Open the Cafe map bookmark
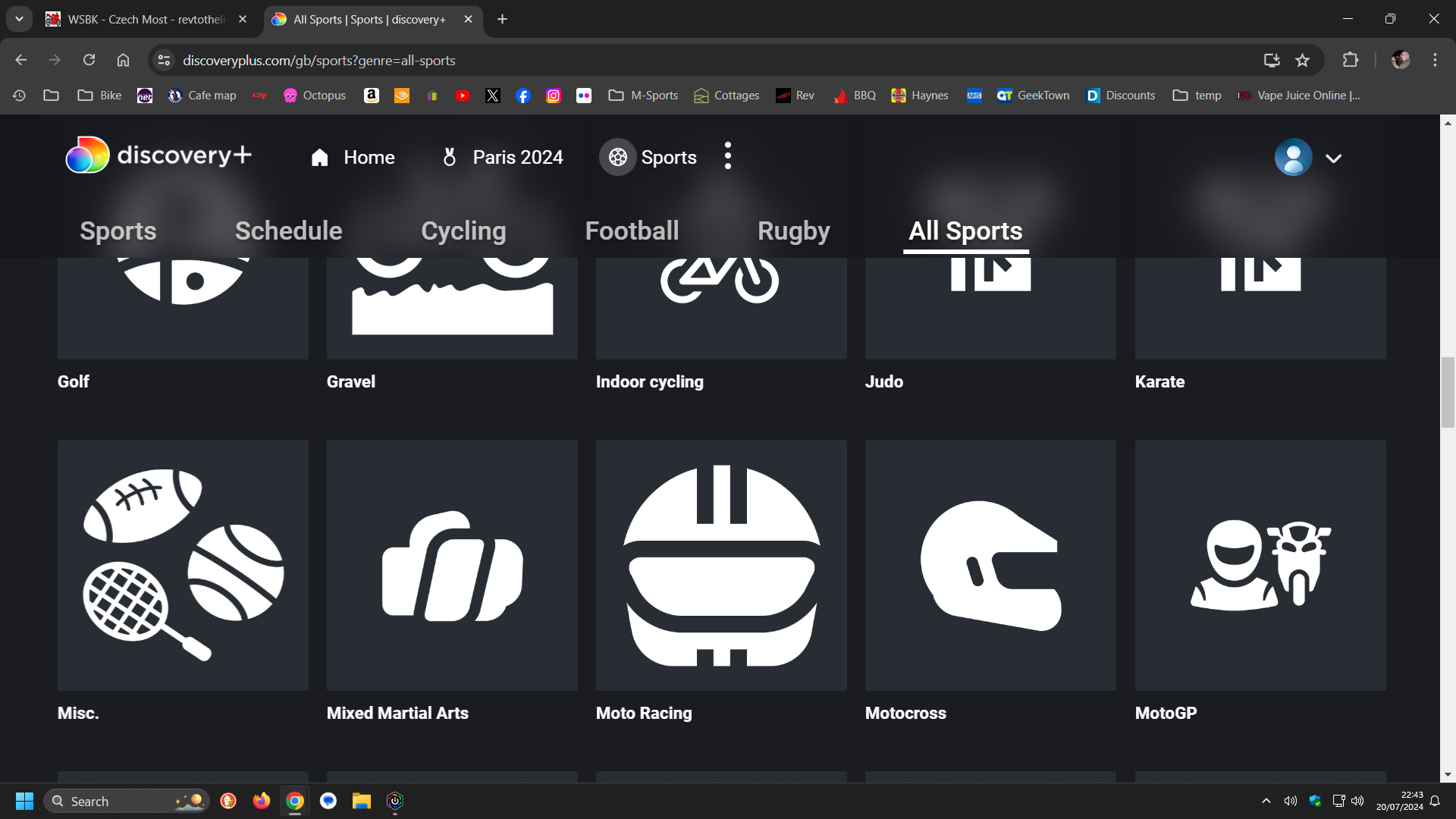The image size is (1456, 819). click(202, 96)
